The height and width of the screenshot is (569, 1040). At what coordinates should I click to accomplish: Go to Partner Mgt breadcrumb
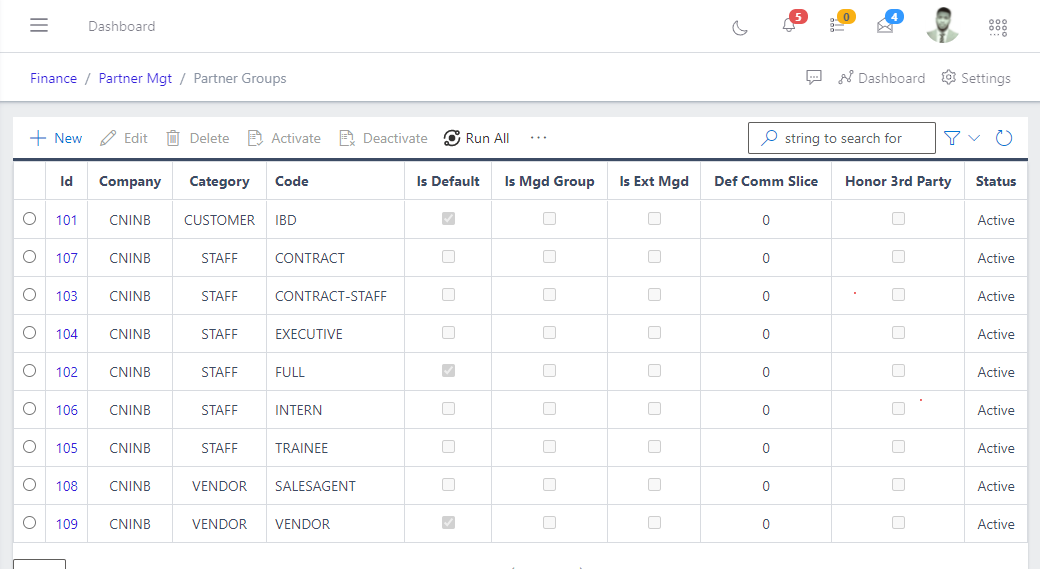pos(135,78)
